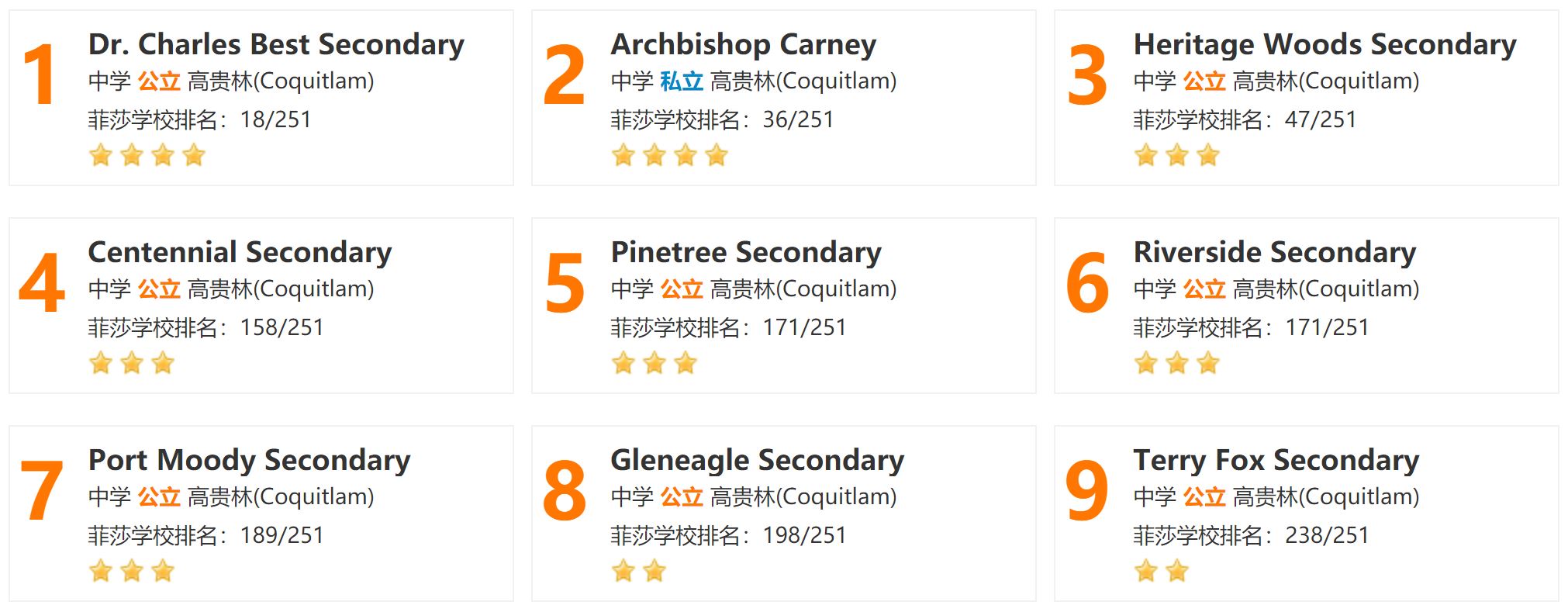Open Port Moody Secondary heading
The image size is (1568, 612).
pyautogui.click(x=250, y=460)
